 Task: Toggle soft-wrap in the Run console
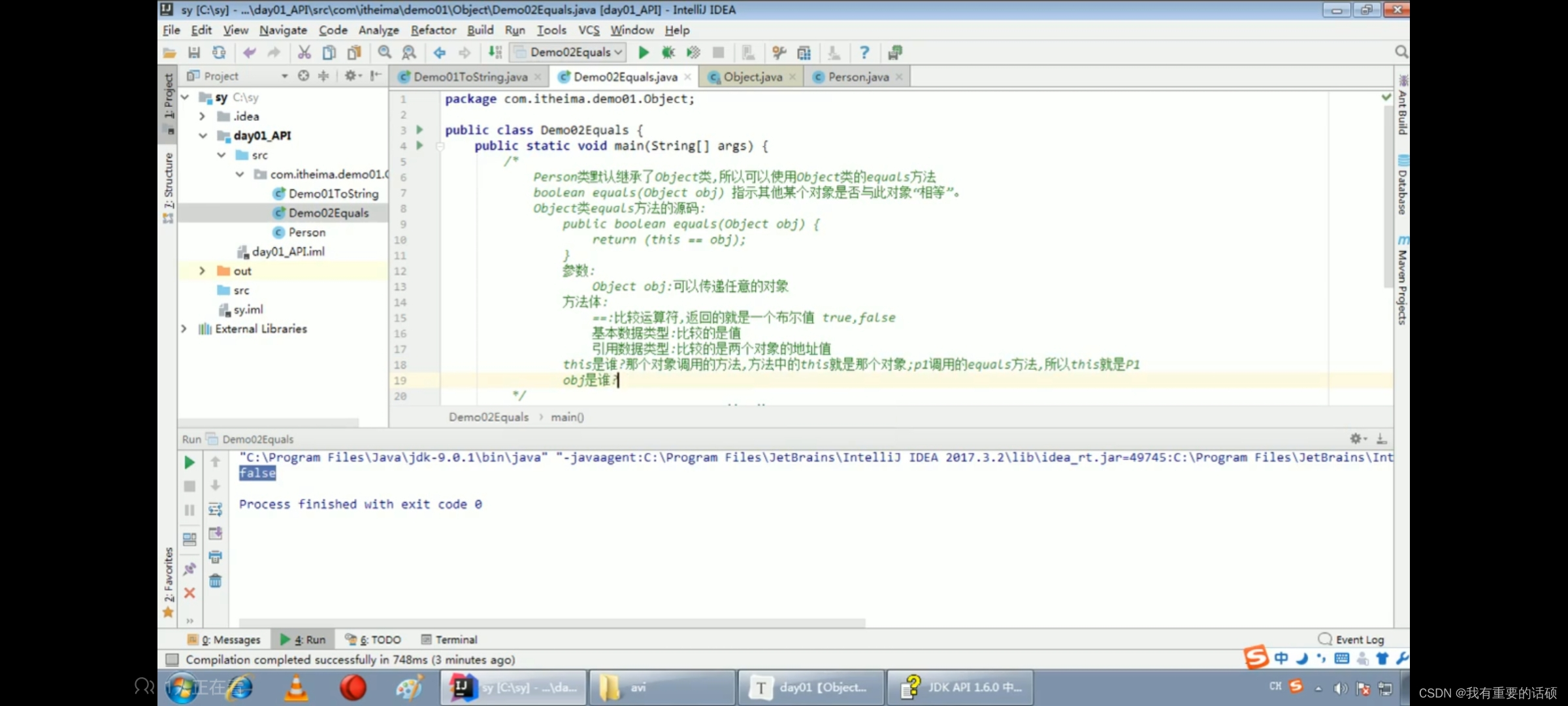click(215, 509)
